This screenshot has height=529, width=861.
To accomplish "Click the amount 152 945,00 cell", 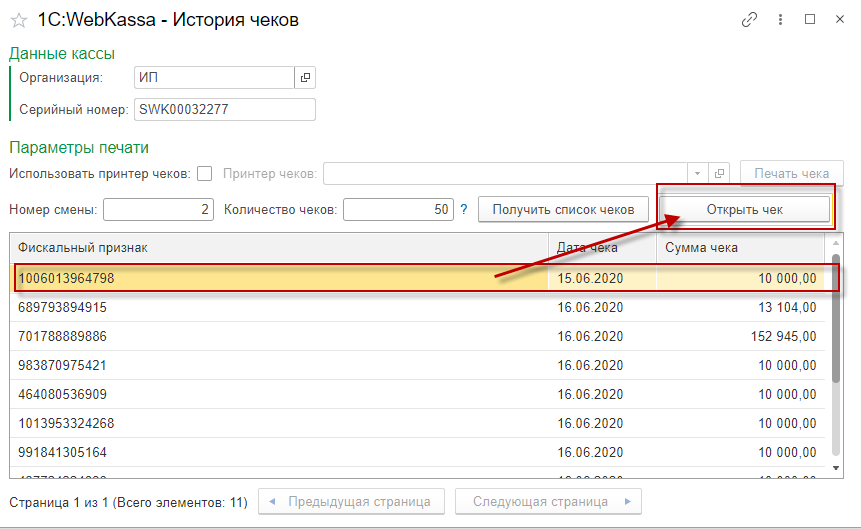I will point(740,336).
